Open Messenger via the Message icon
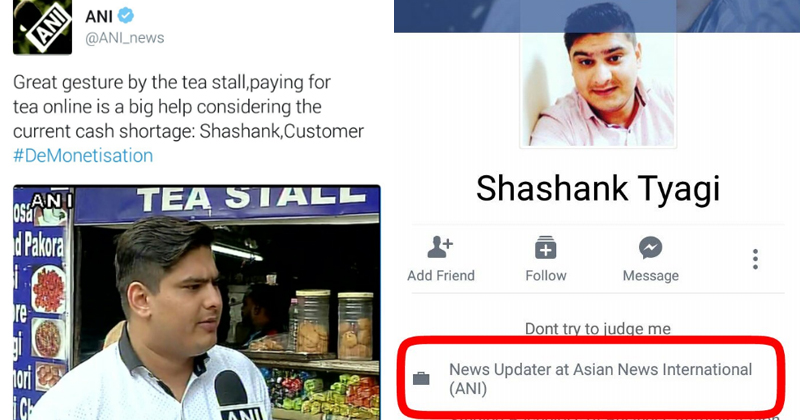 651,248
